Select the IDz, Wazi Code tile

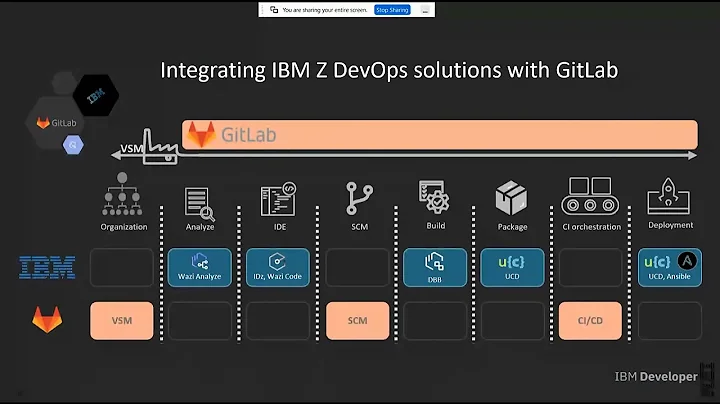[278, 267]
